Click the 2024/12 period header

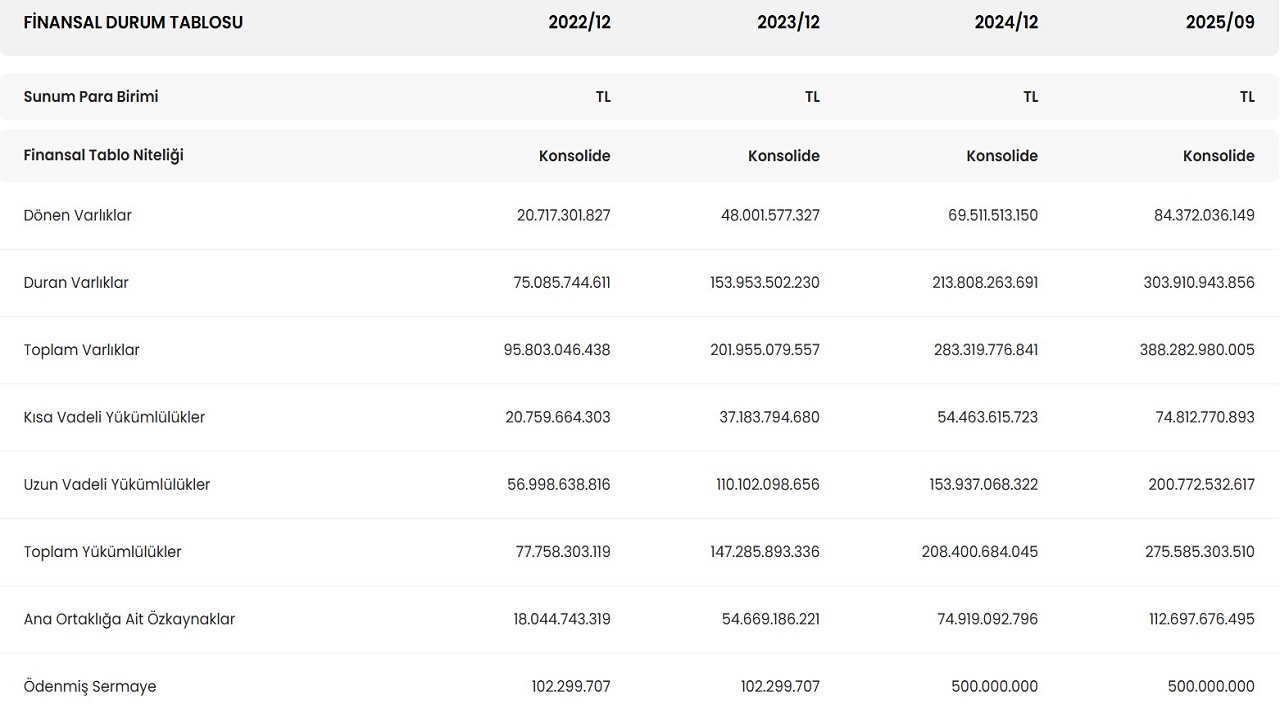tap(1006, 22)
